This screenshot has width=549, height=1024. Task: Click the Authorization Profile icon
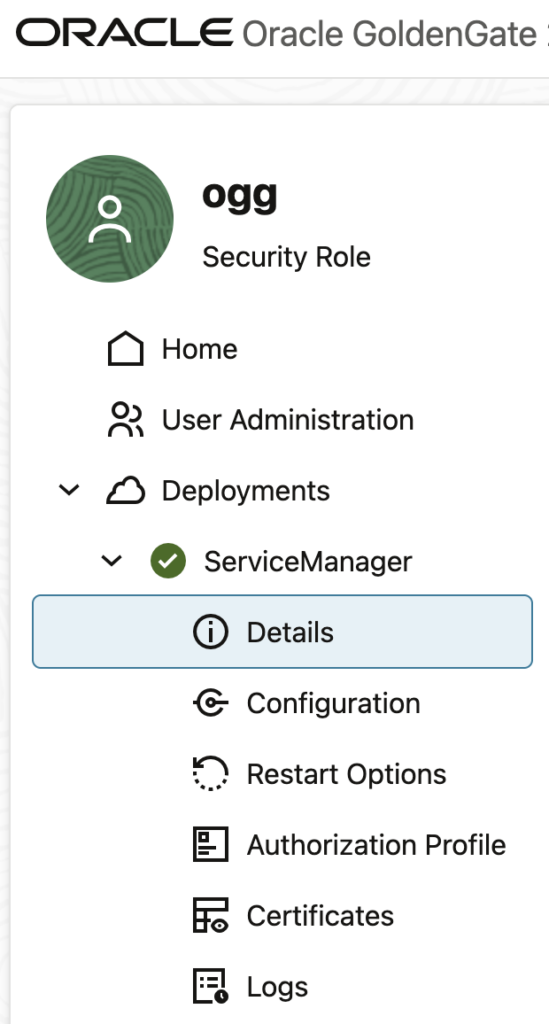[210, 844]
